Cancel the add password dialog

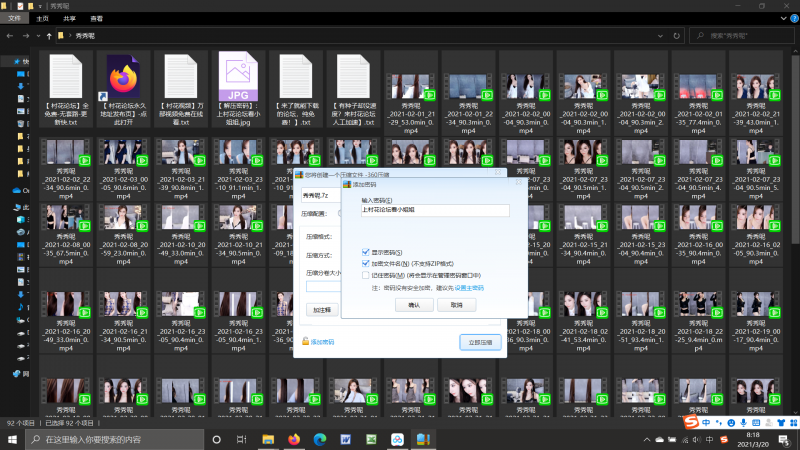(456, 305)
